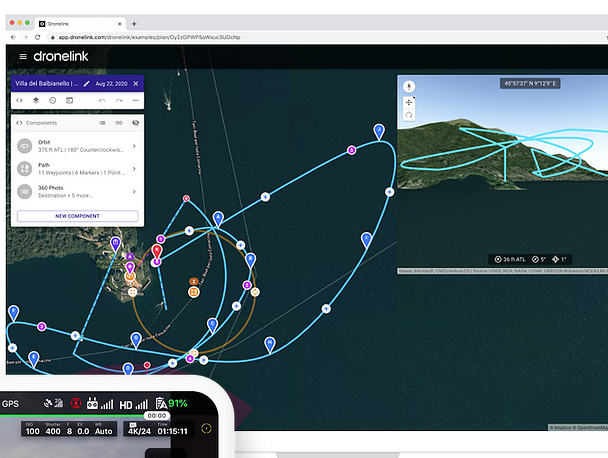
Task: Click '375 ft ATL | 180° Counterclockwise' text
Action: [81, 150]
